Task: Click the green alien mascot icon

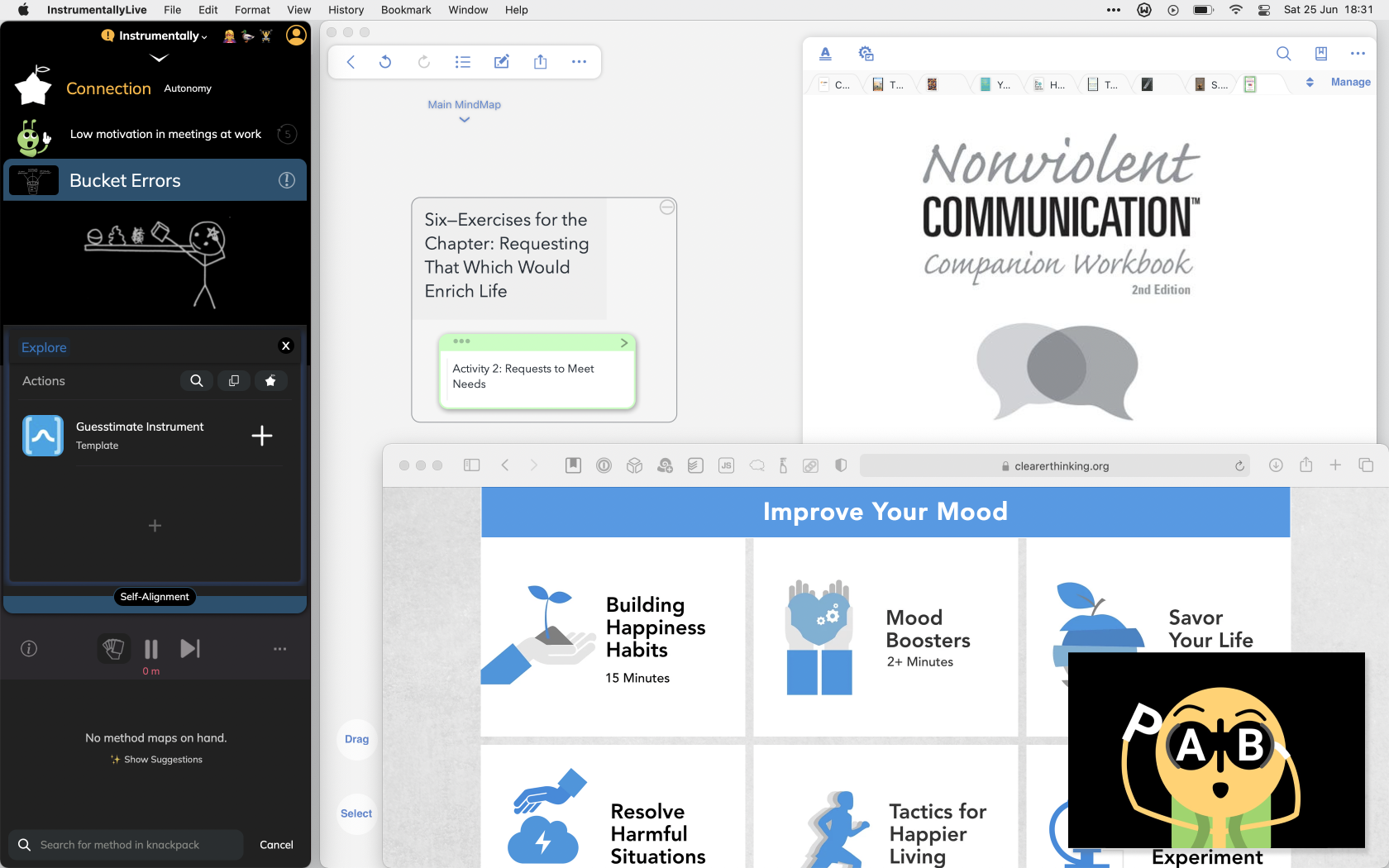Action: (34, 137)
